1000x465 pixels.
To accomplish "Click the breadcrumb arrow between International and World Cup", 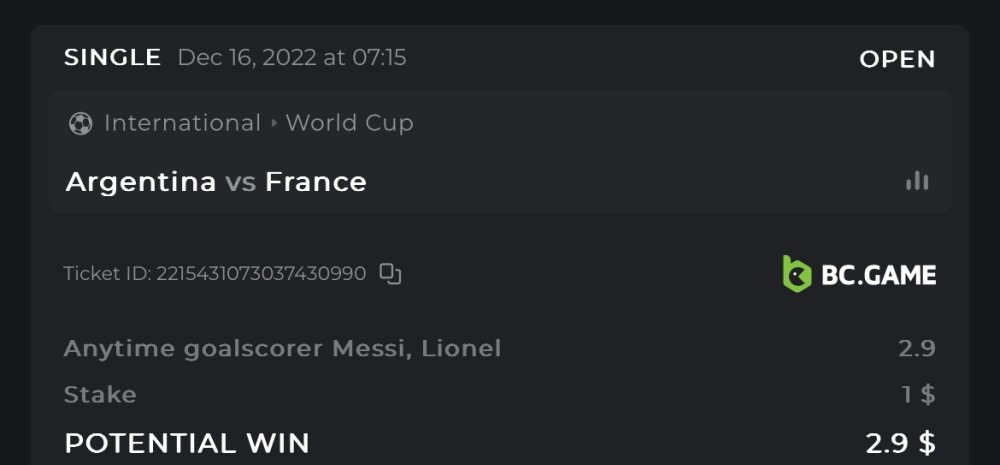I will point(273,123).
